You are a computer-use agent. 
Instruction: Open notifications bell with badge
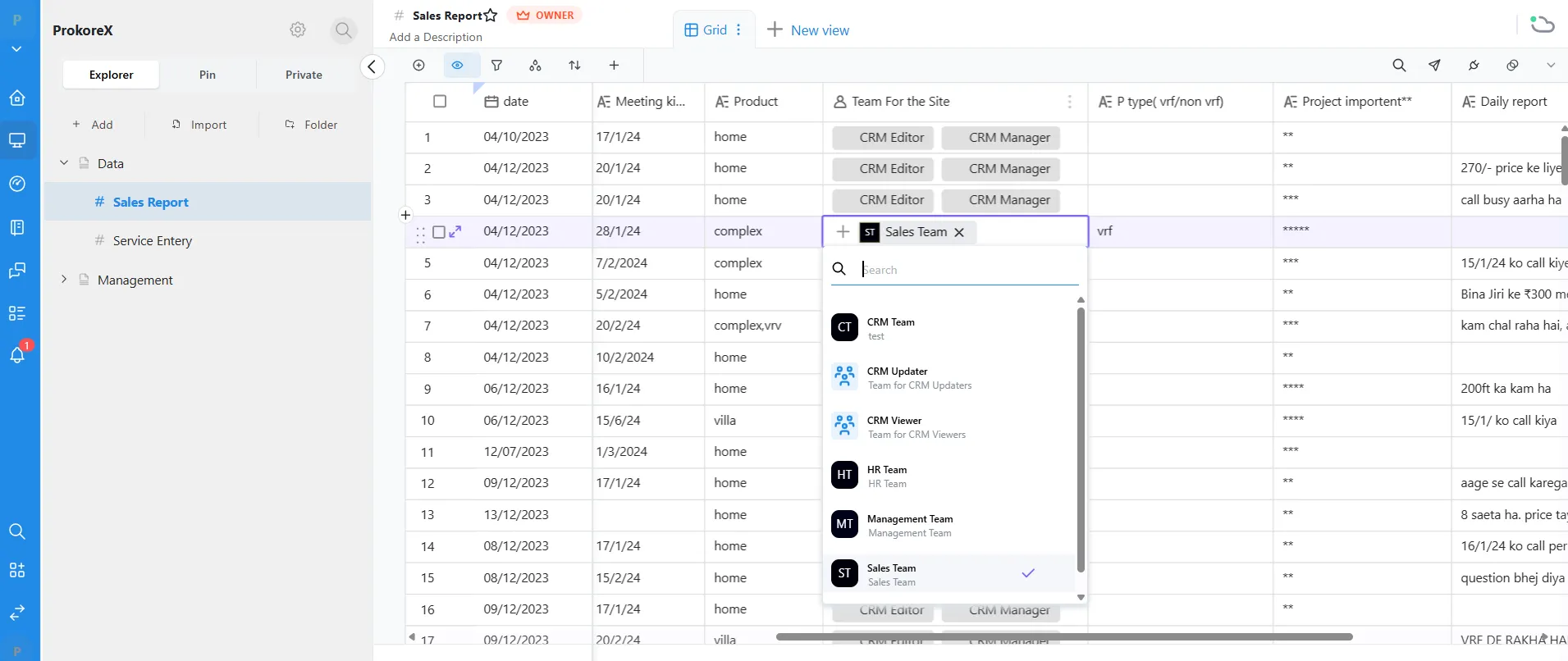click(17, 354)
